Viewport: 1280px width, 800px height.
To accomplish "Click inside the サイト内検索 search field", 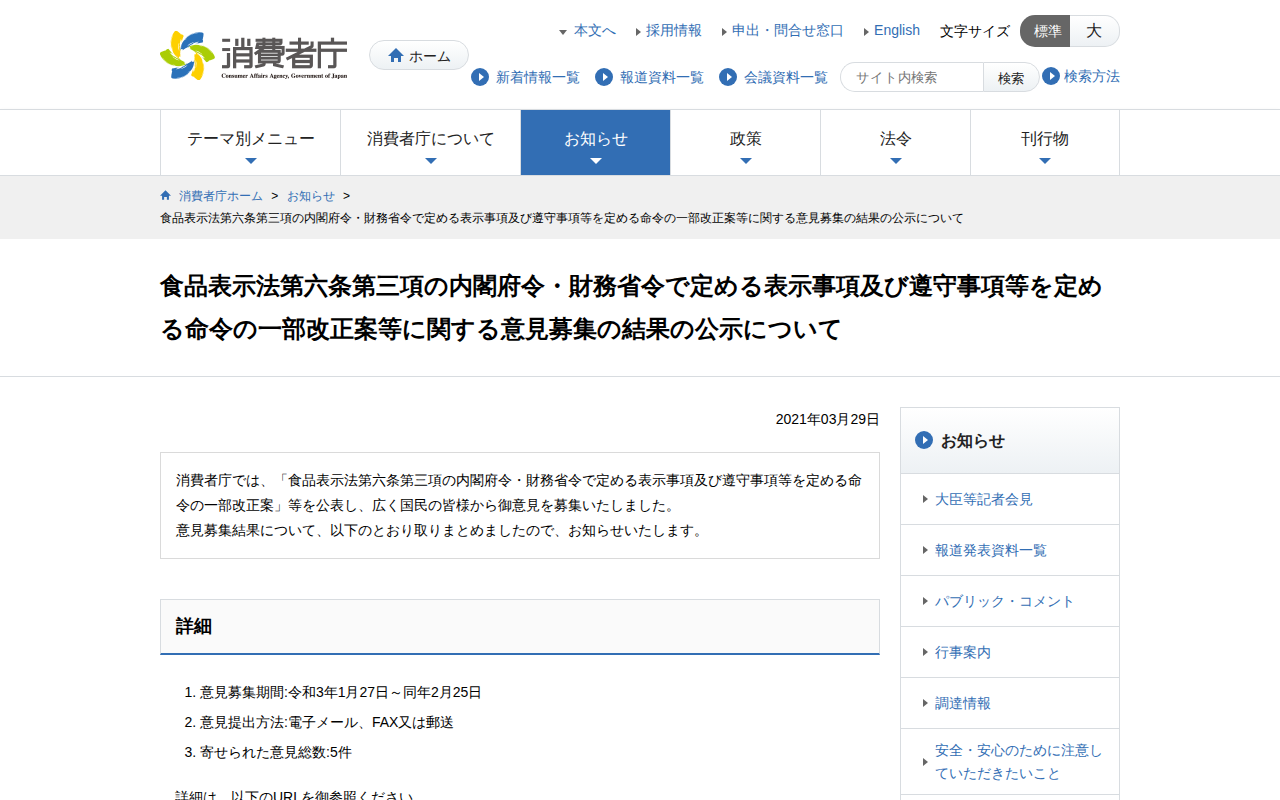I will pyautogui.click(x=911, y=77).
